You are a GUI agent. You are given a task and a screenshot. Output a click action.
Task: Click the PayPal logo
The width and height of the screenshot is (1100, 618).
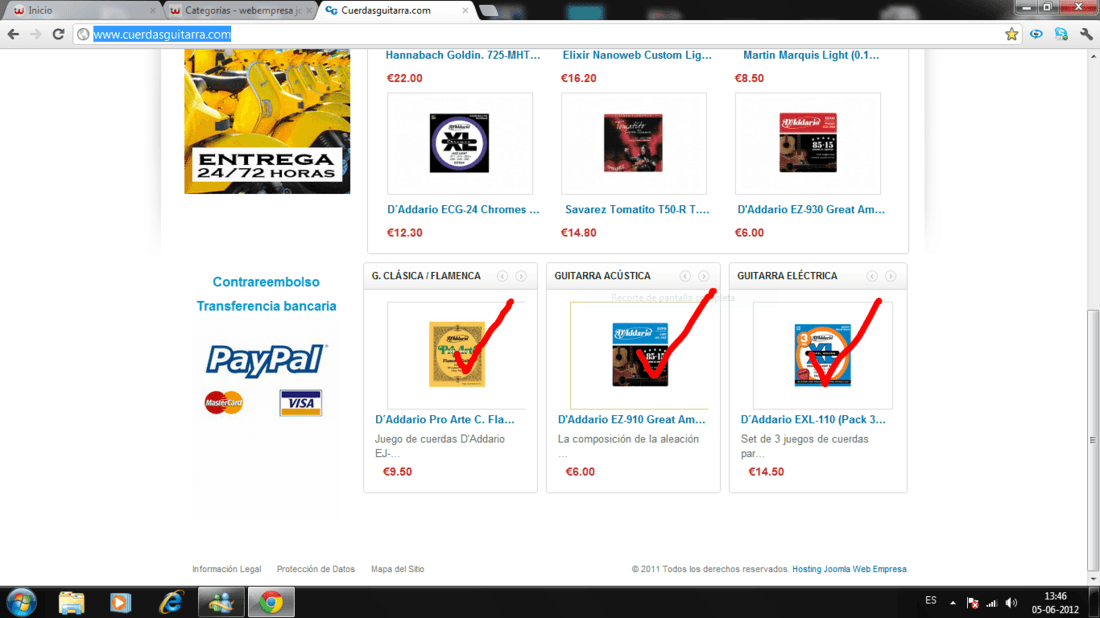266,360
